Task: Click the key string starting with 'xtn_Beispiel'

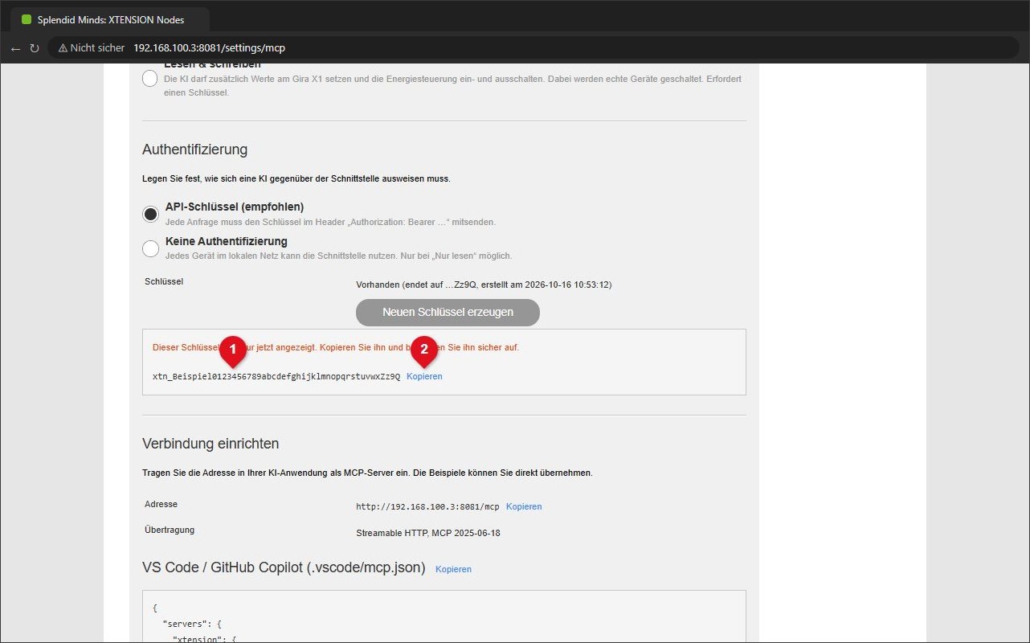Action: 277,376
